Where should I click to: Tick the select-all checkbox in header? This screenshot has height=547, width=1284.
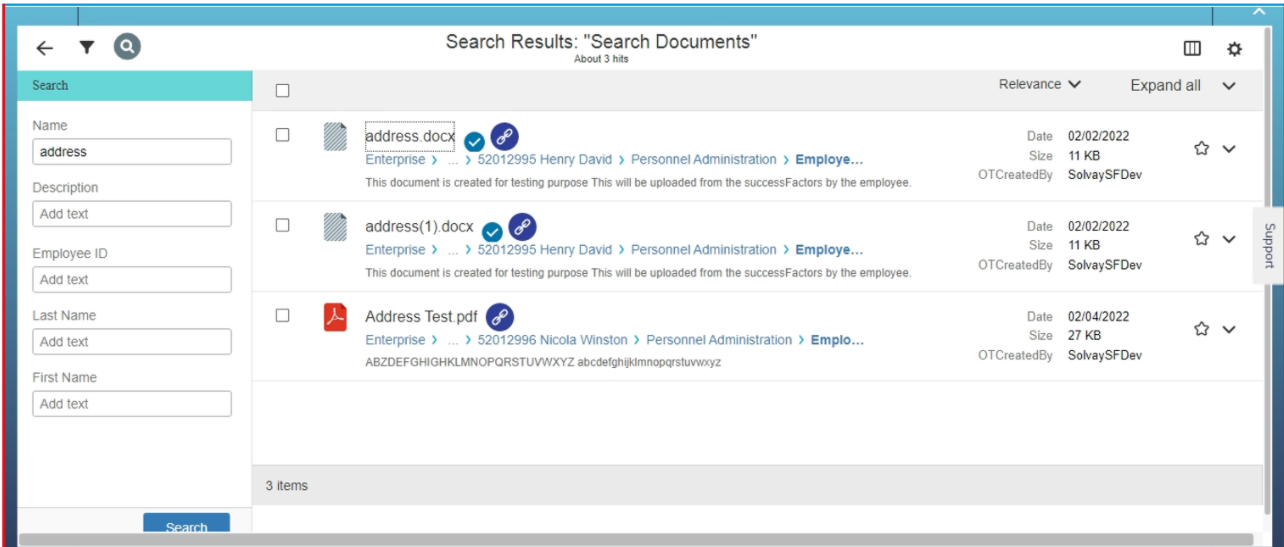283,91
